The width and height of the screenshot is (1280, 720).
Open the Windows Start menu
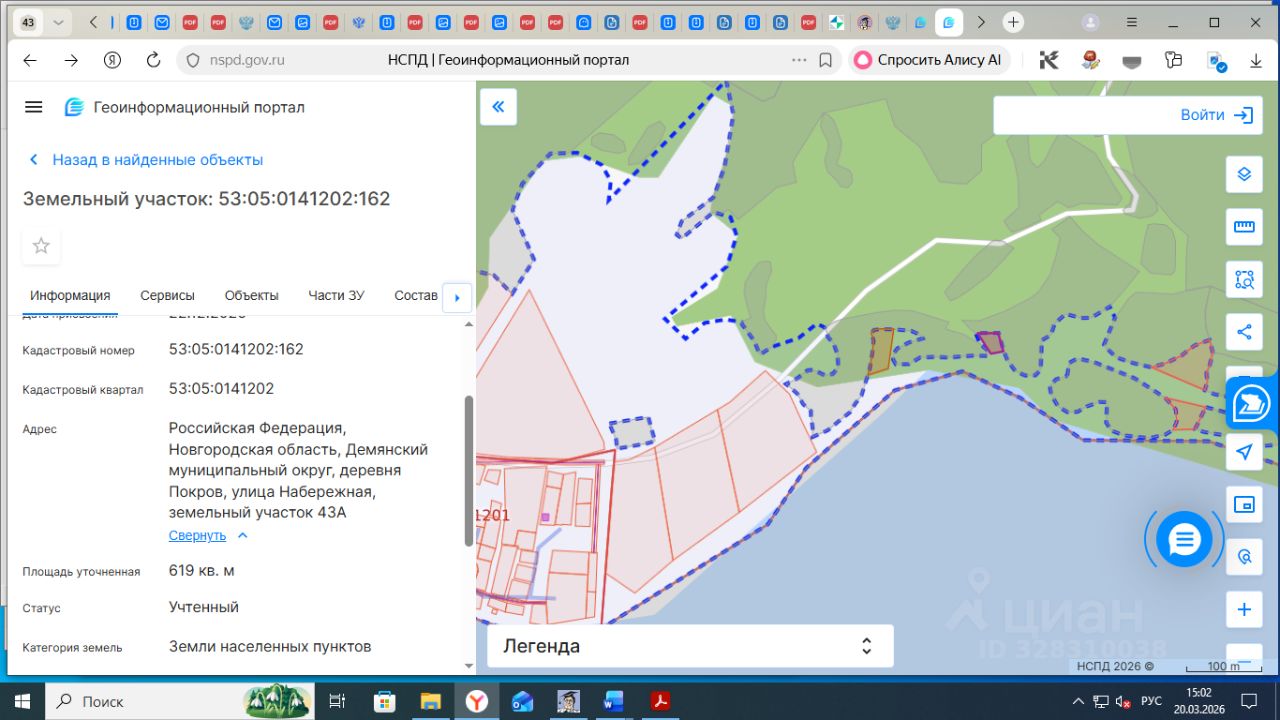click(x=22, y=701)
